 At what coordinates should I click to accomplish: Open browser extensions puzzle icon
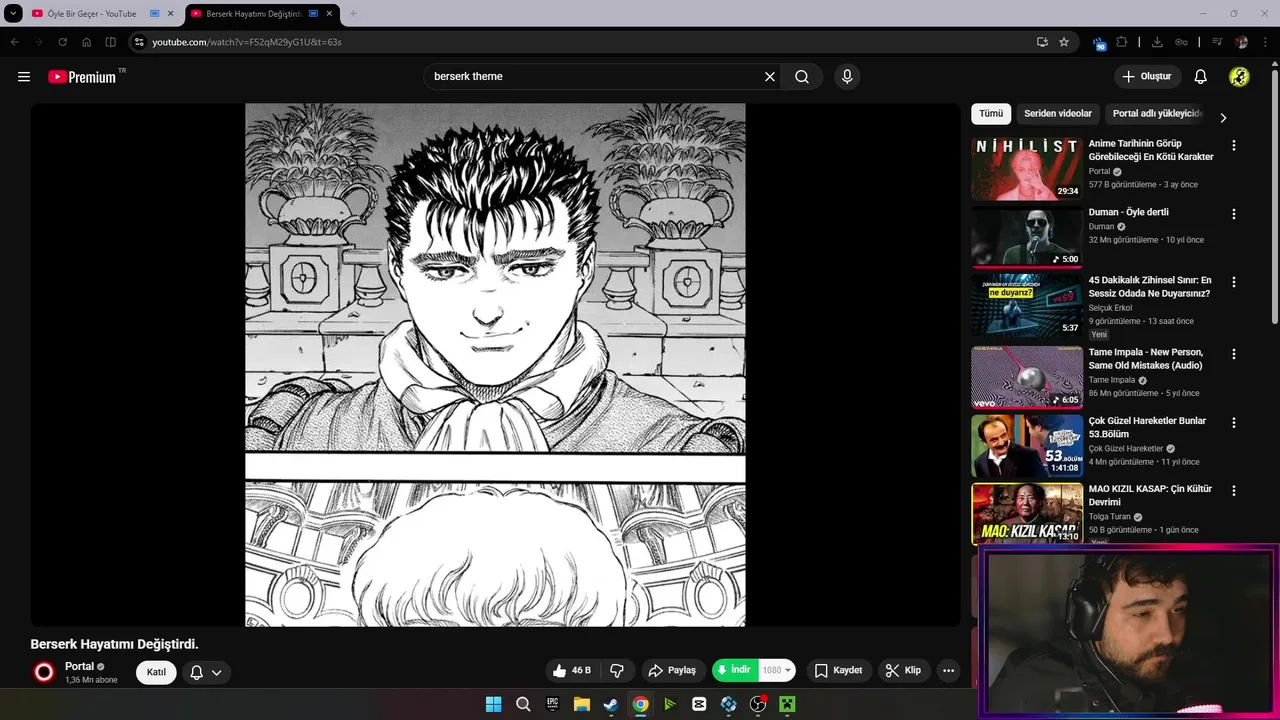coord(1122,42)
